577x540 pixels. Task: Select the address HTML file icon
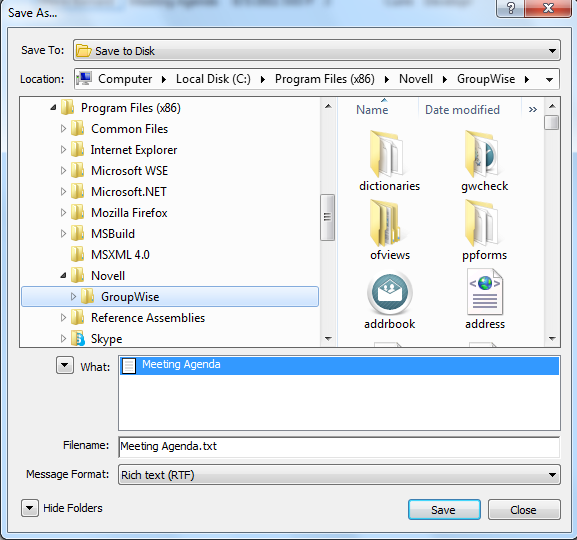[485, 292]
